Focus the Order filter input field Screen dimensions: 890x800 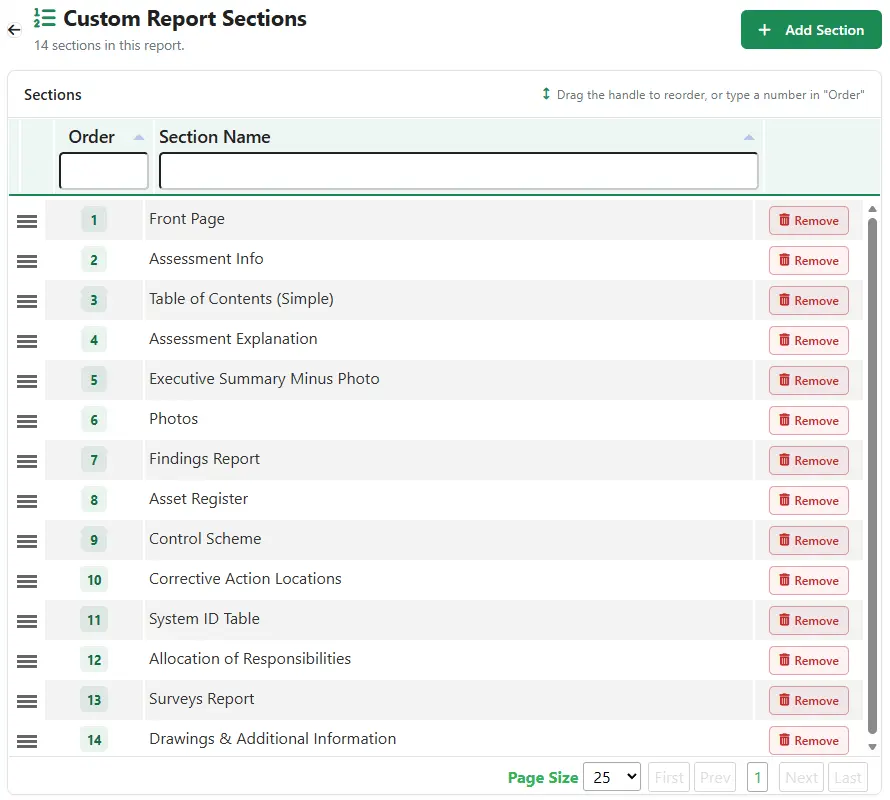pyautogui.click(x=103, y=170)
